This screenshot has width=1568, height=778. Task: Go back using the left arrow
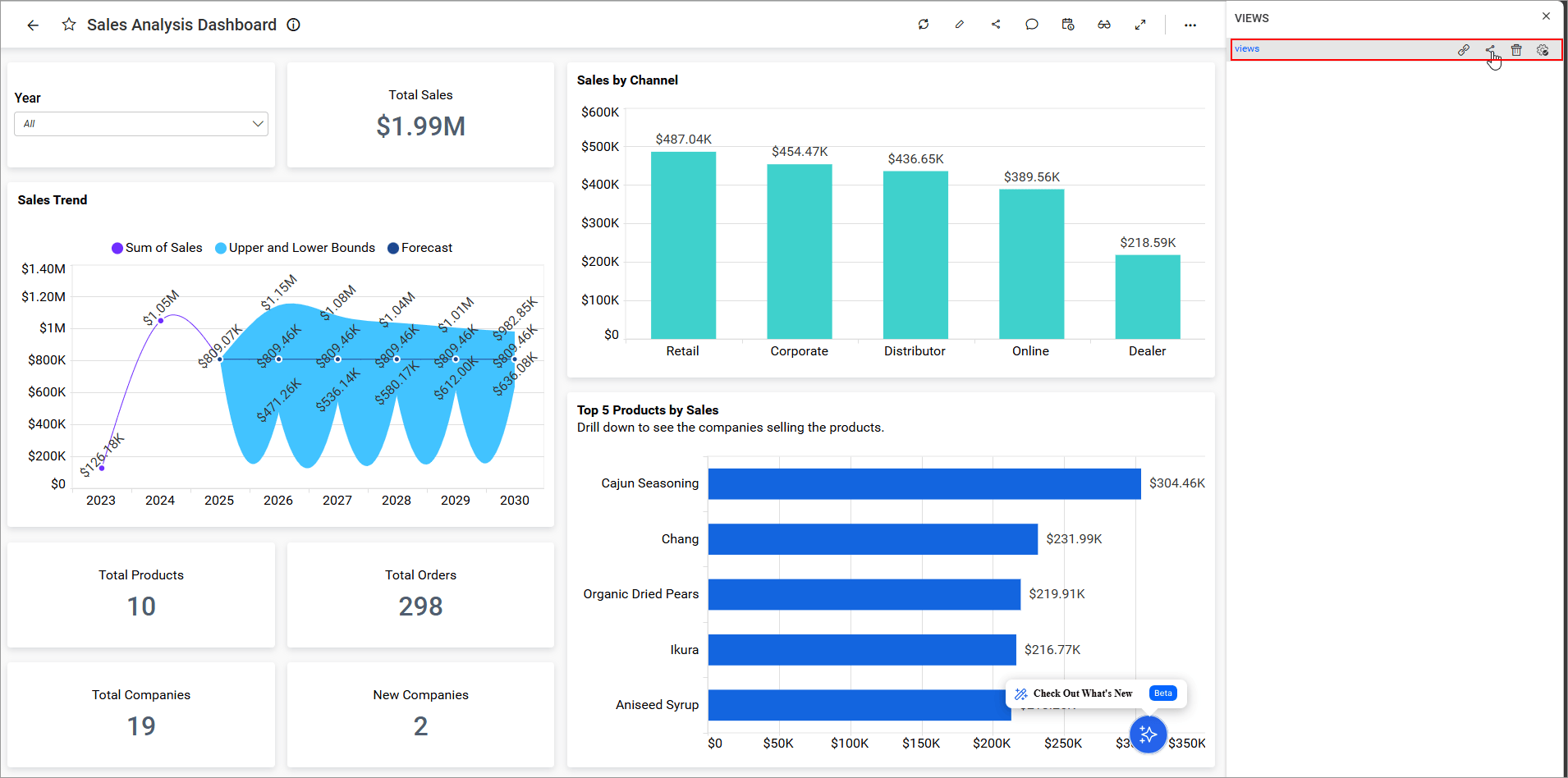tap(33, 25)
